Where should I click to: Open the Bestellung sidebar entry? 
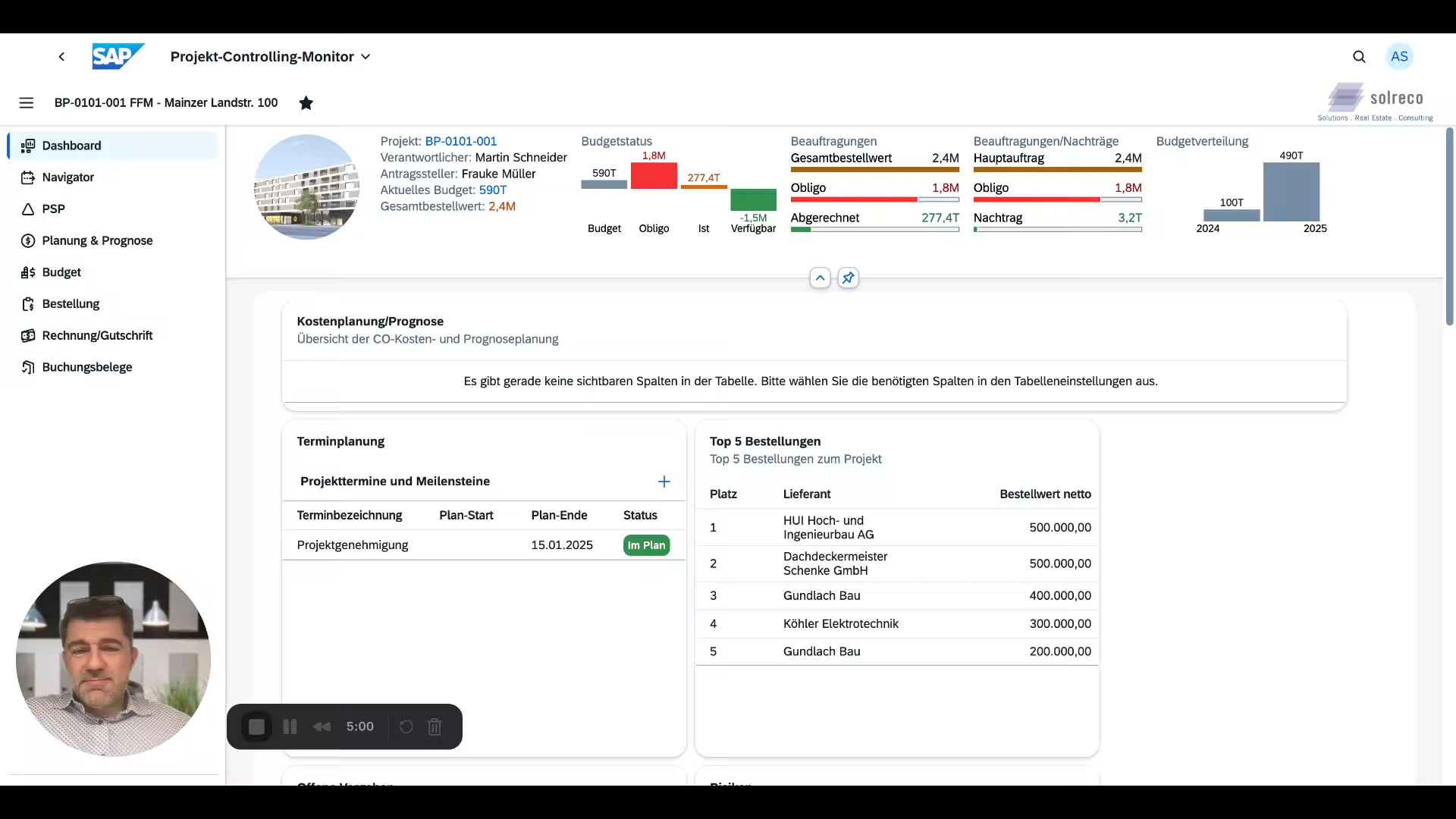[71, 304]
